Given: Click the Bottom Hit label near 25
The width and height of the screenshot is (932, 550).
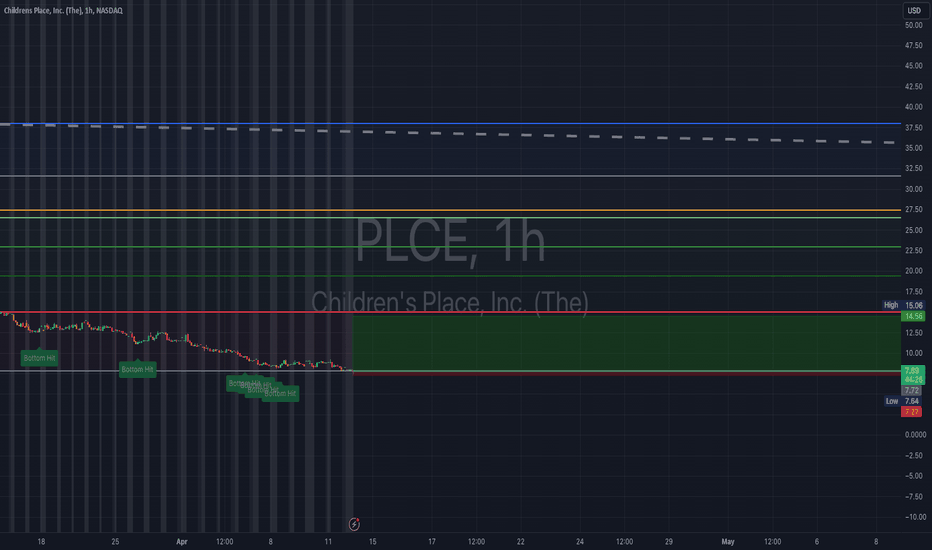Looking at the screenshot, I should click(x=137, y=369).
